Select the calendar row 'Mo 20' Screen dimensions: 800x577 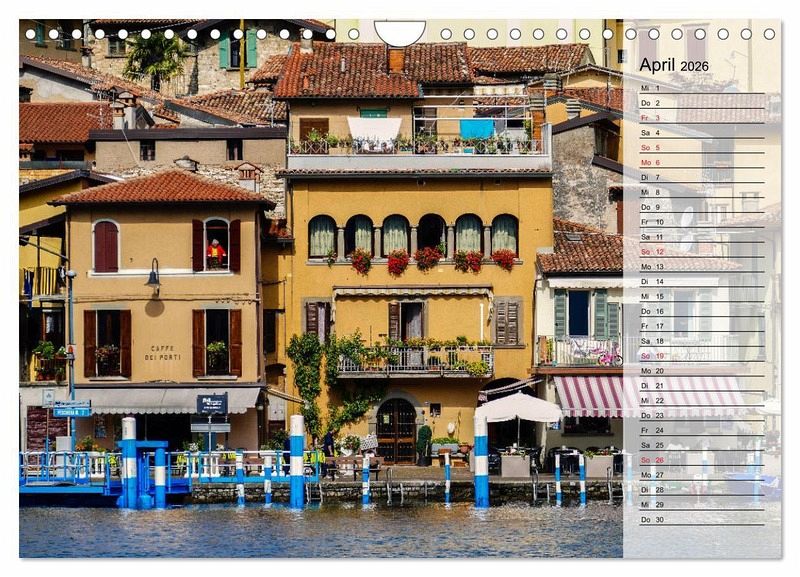pyautogui.click(x=702, y=371)
